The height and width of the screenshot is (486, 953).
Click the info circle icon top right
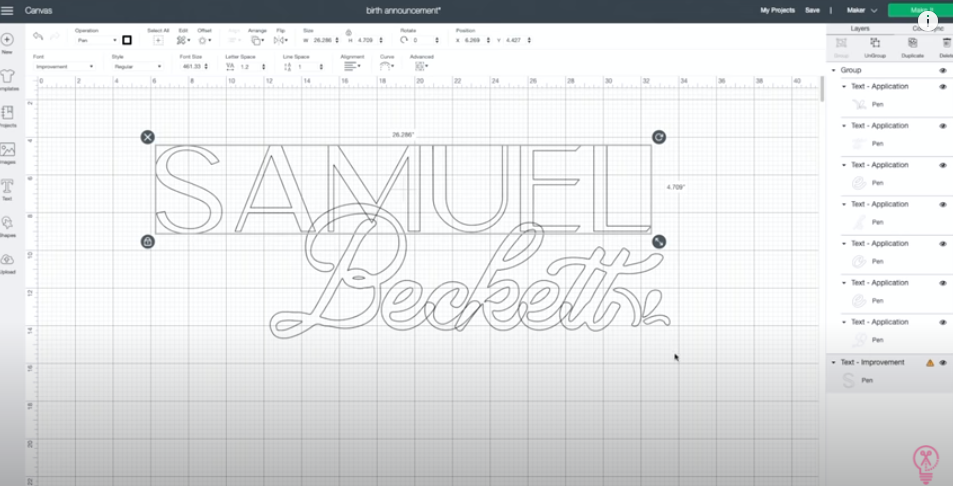[927, 21]
